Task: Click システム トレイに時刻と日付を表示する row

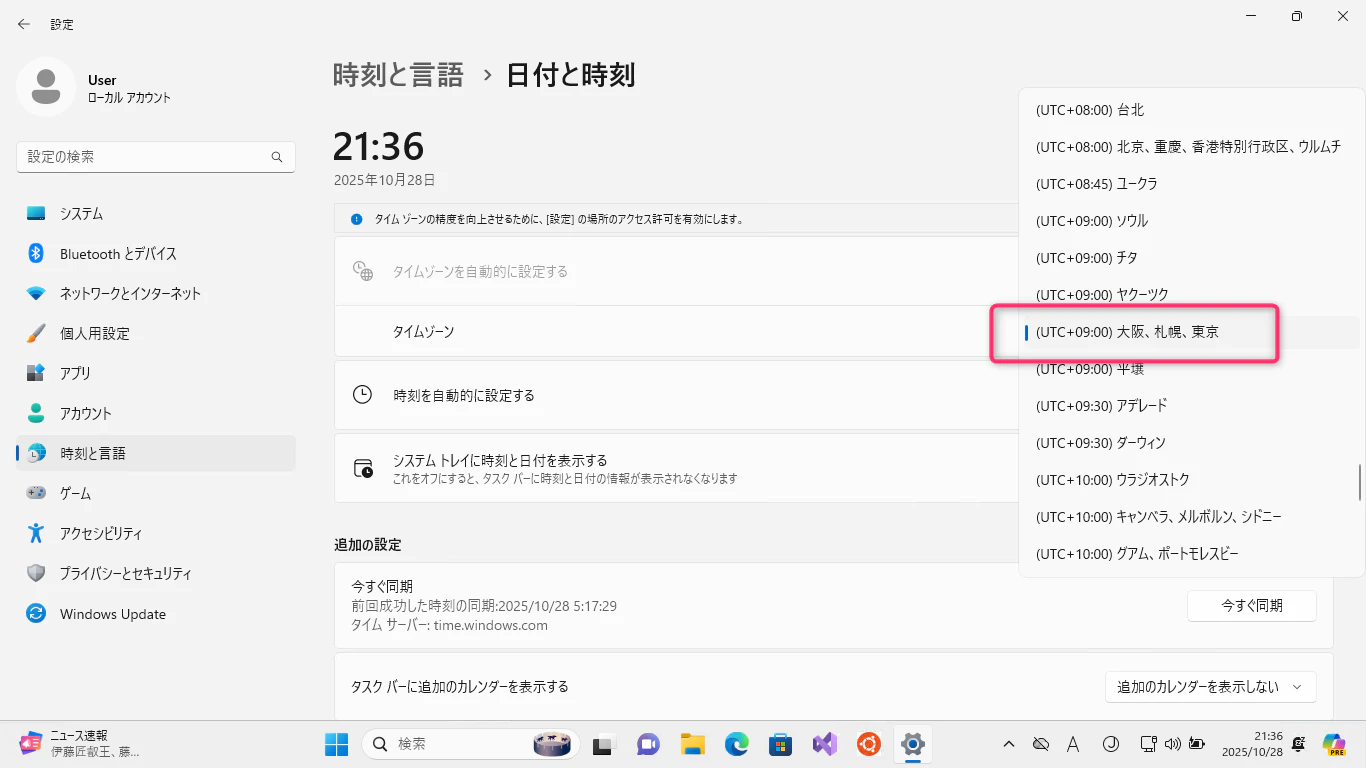Action: pyautogui.click(x=675, y=468)
